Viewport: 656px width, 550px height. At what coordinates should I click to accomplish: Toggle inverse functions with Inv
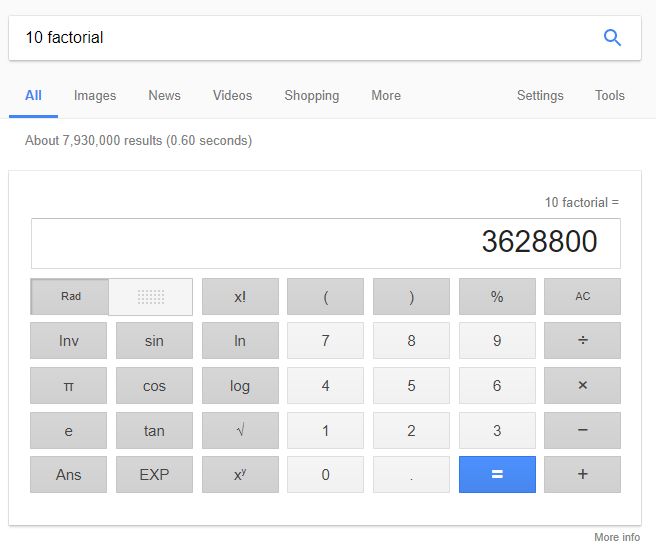point(68,341)
